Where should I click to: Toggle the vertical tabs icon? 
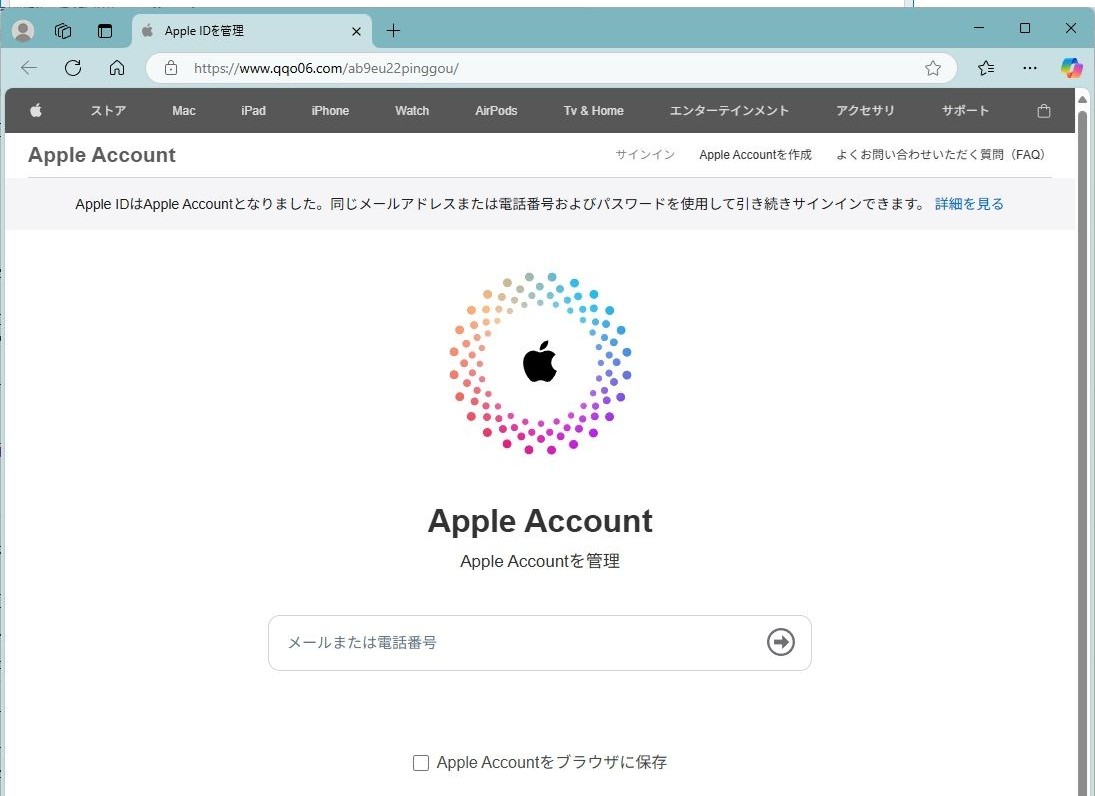tap(105, 31)
